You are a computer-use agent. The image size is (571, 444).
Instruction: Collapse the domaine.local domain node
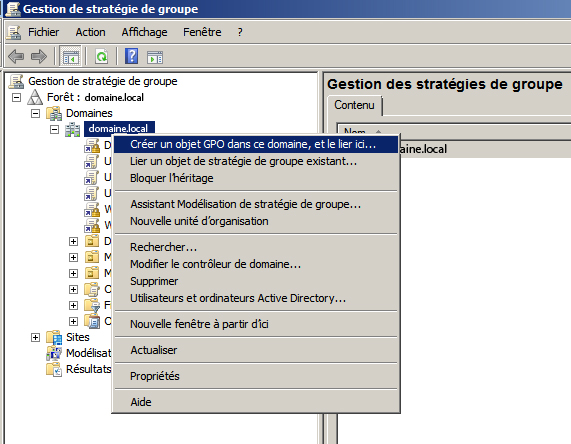pyautogui.click(x=54, y=129)
